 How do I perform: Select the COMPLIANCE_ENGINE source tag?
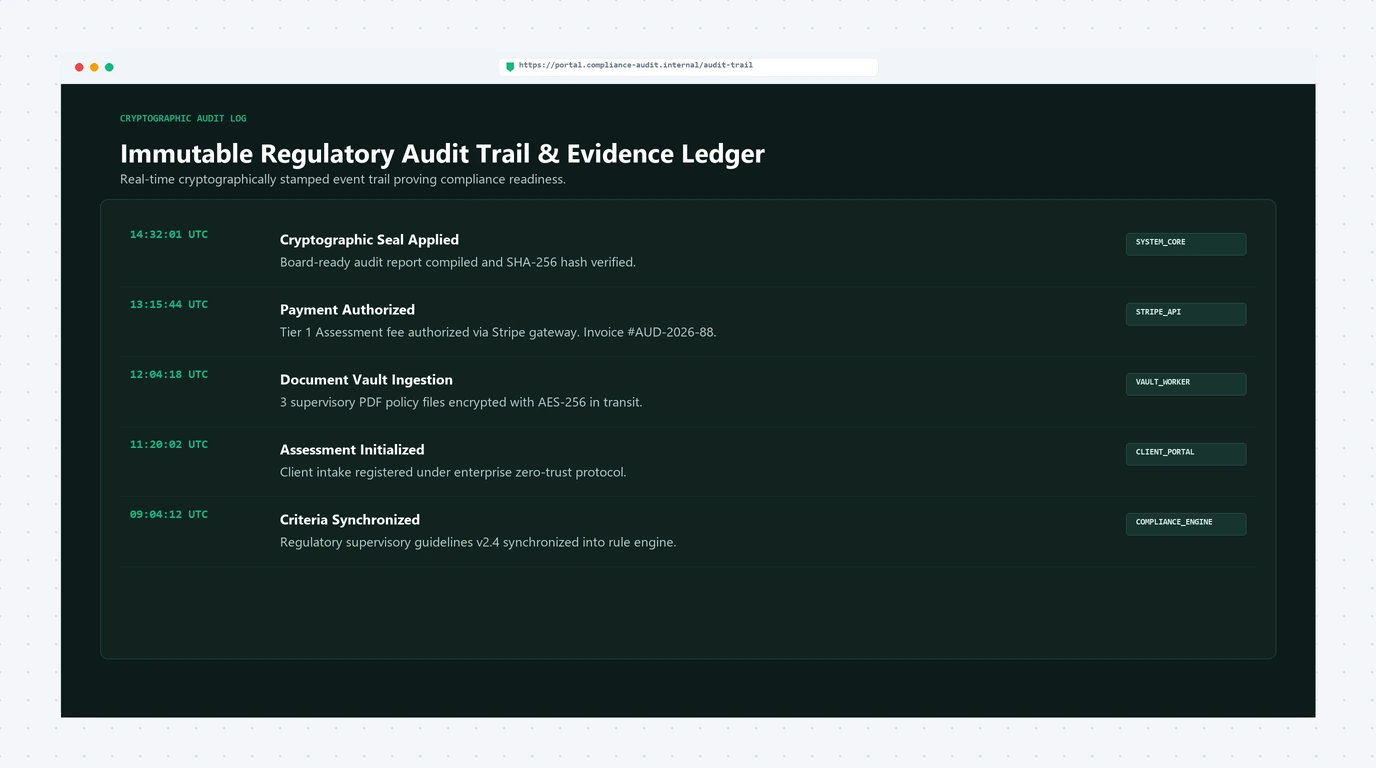(1186, 524)
